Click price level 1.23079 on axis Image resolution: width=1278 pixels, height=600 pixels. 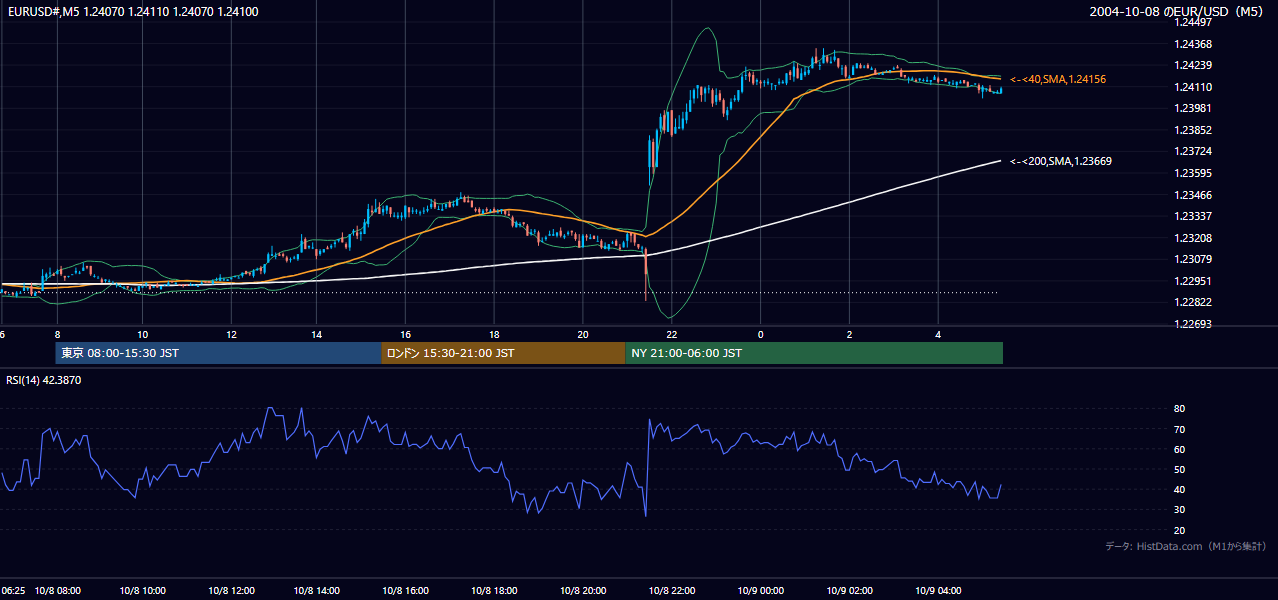1191,259
